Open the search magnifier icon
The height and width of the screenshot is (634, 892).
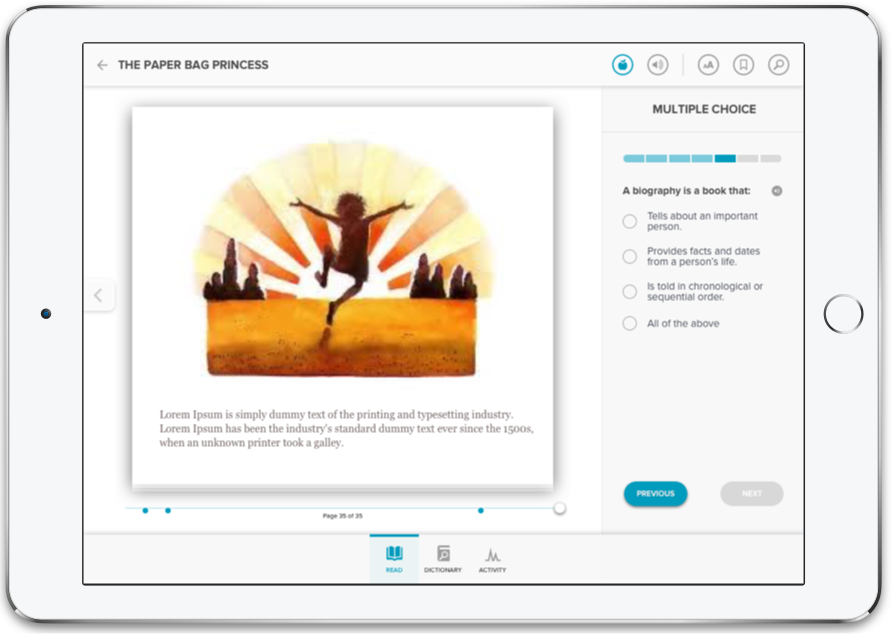[x=778, y=65]
